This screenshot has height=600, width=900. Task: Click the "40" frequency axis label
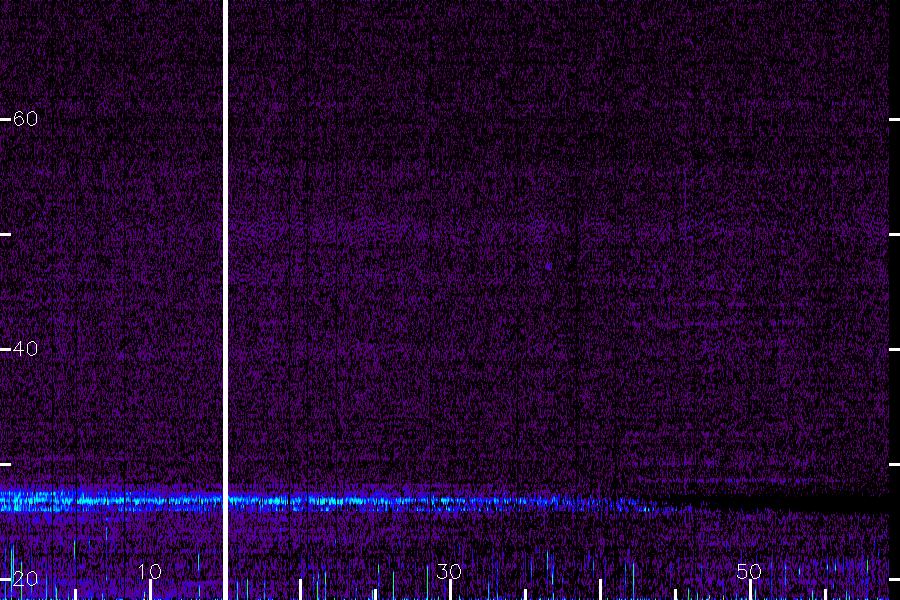click(25, 349)
